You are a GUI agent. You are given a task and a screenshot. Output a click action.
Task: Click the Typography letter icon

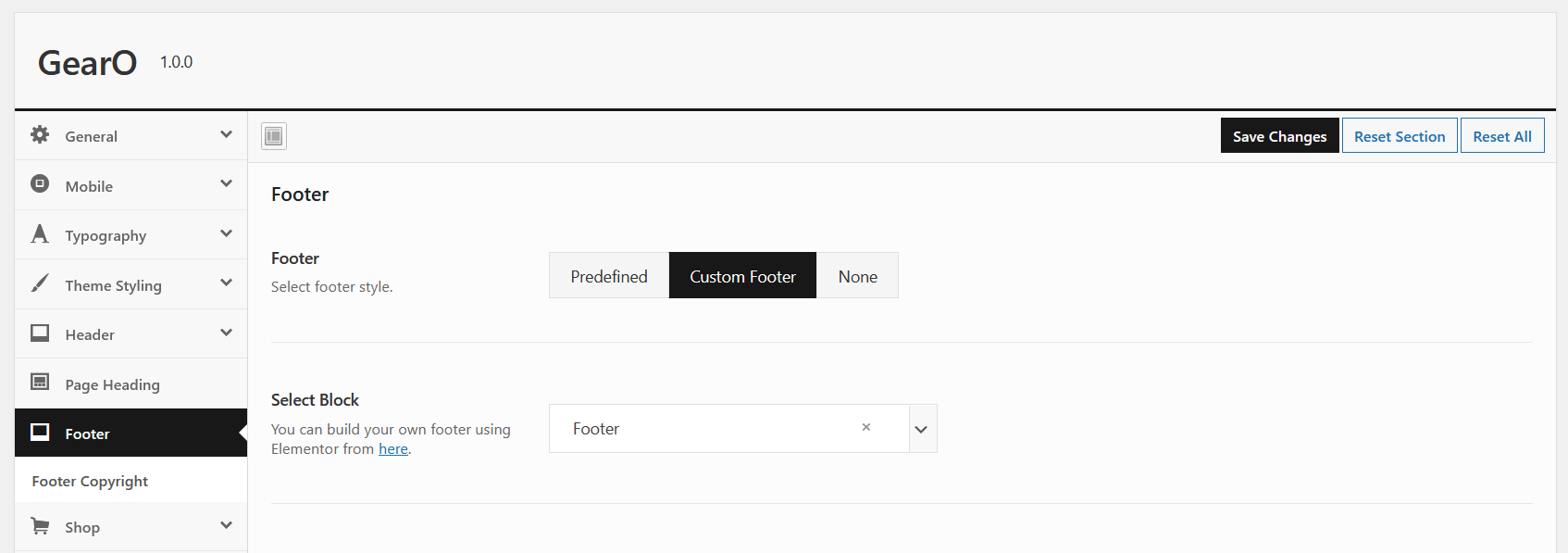[x=40, y=234]
